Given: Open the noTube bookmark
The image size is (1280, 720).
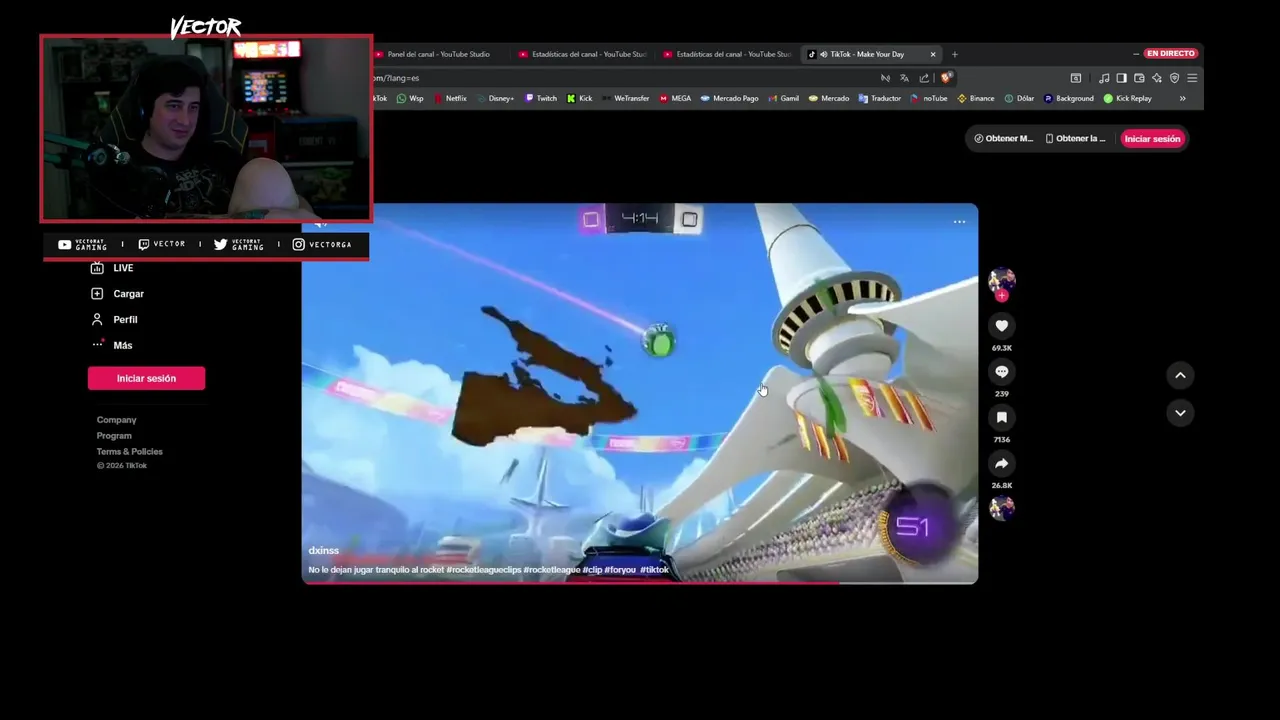Looking at the screenshot, I should (x=928, y=99).
